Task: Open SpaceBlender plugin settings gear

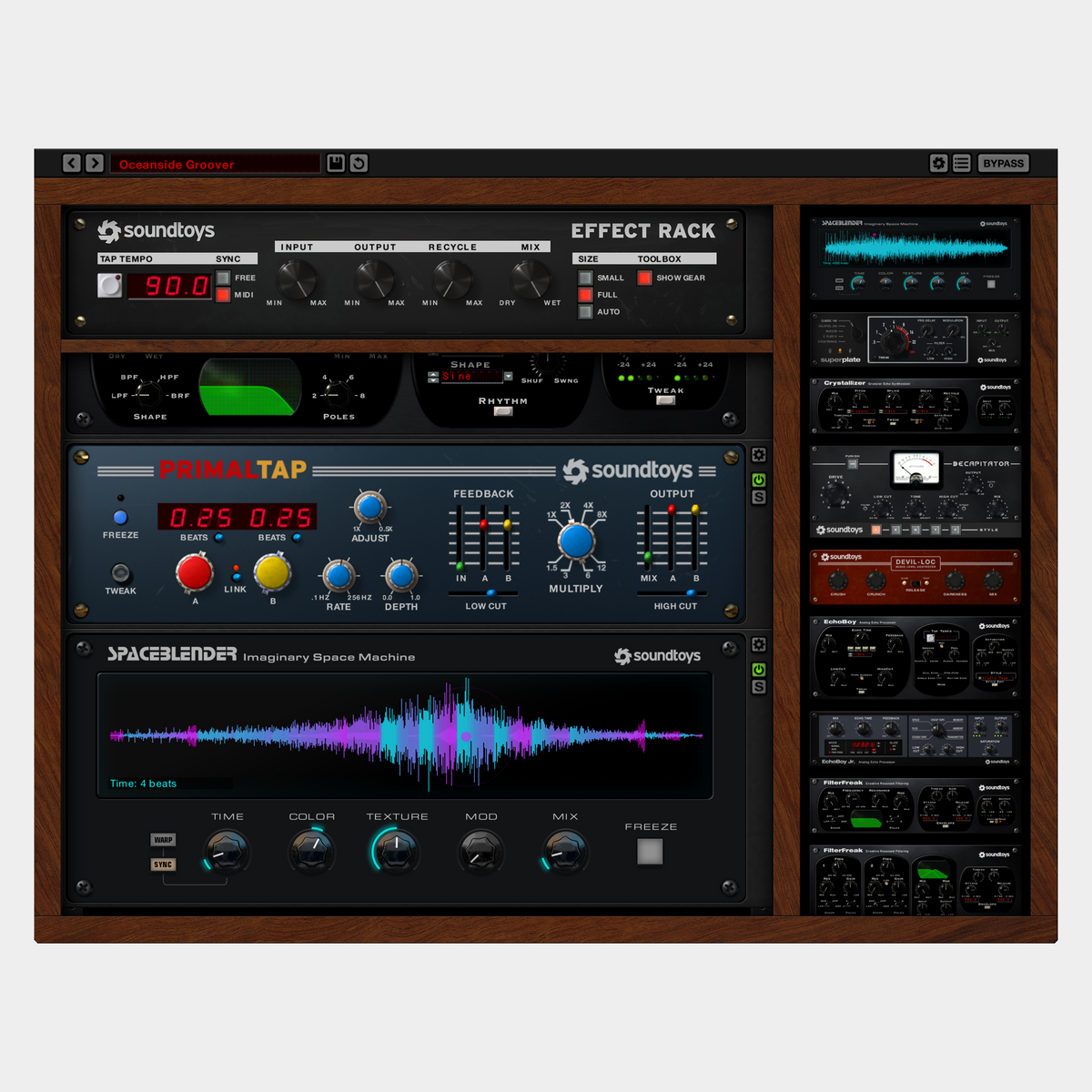Action: point(759,644)
